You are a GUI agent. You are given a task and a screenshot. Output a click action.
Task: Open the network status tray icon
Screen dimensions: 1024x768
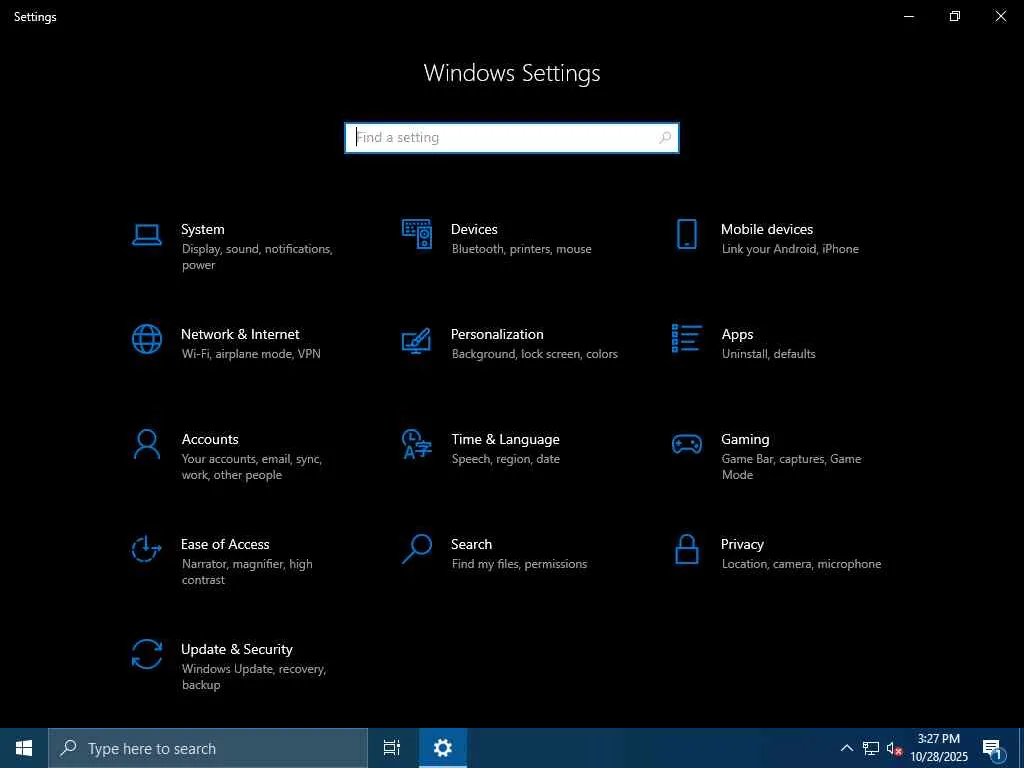[x=871, y=748]
